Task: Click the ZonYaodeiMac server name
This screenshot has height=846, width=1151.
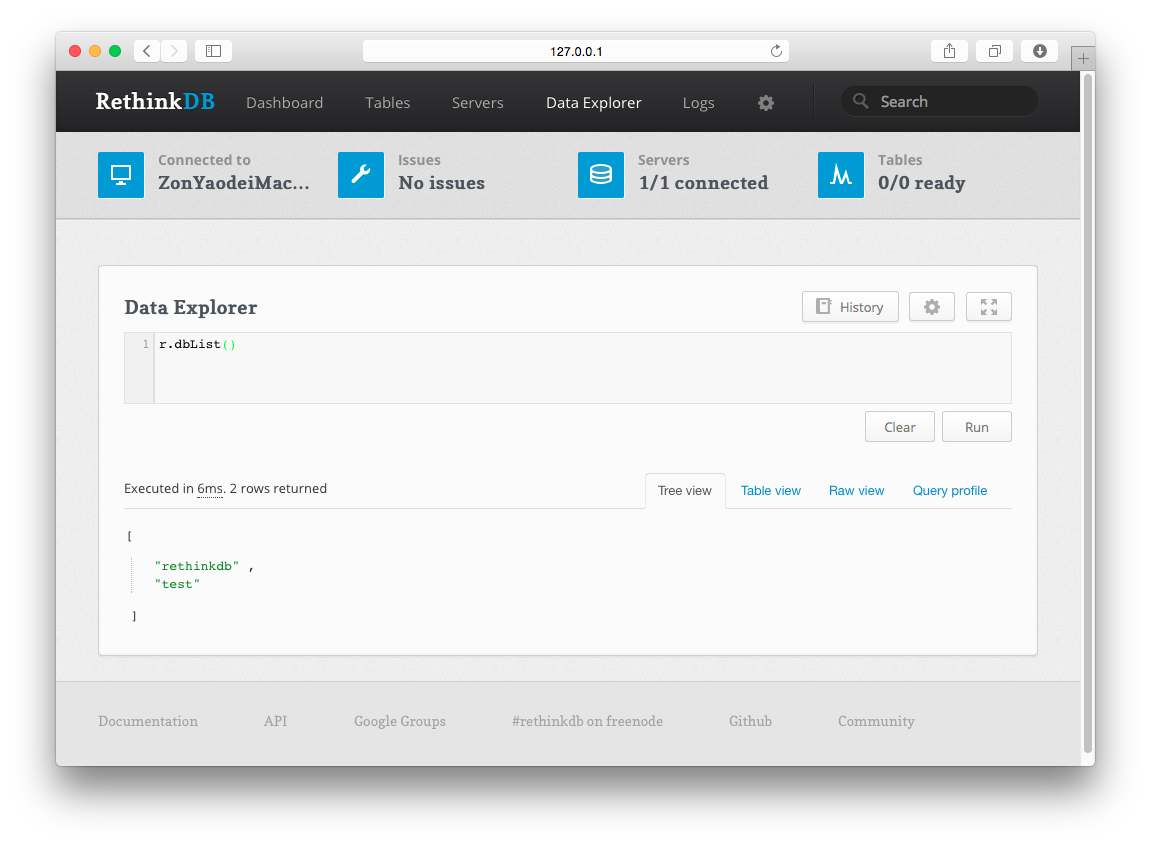Action: (234, 183)
